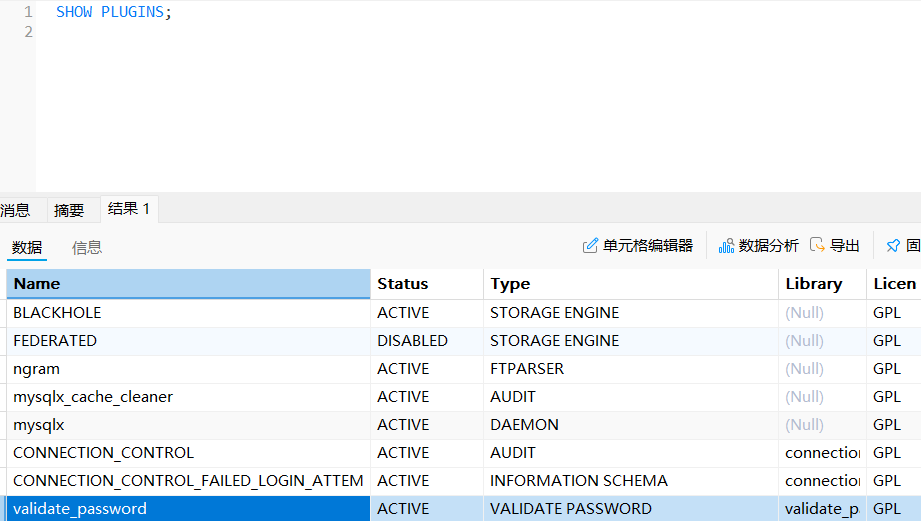
Task: Sort by the Name column header
Action: (x=188, y=284)
